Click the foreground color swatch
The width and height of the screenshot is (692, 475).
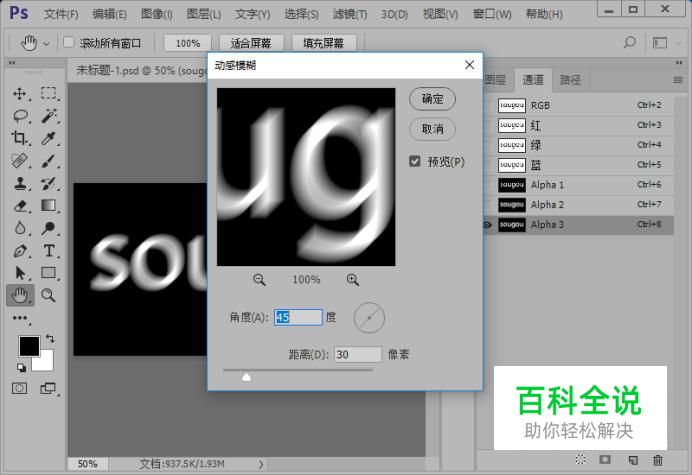[x=29, y=346]
